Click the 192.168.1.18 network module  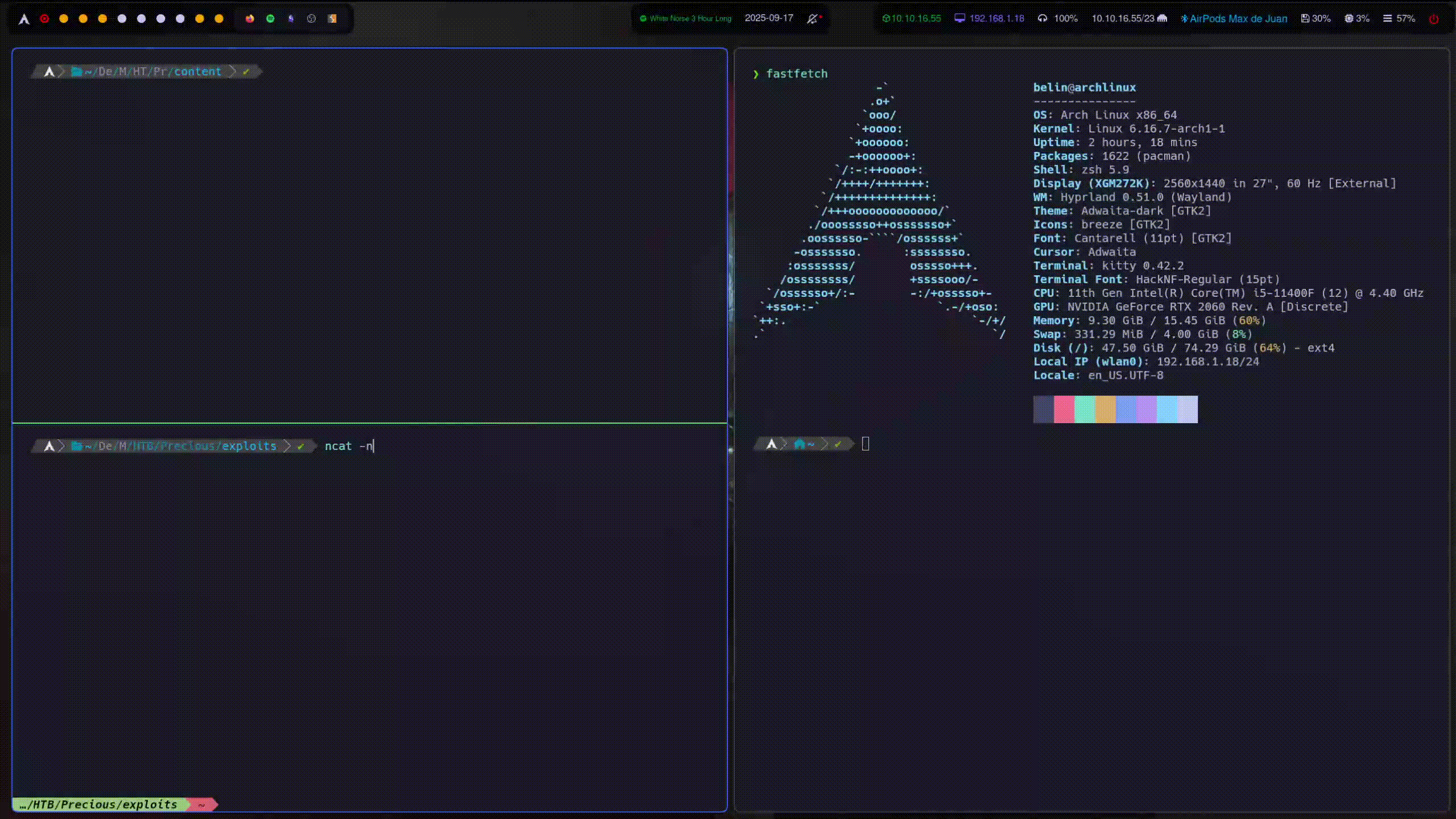click(990, 19)
